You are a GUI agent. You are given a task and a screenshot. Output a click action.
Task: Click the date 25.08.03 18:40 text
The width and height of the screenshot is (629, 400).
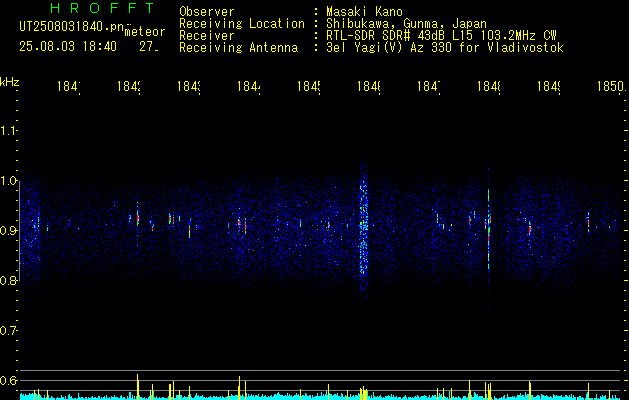click(x=68, y=47)
